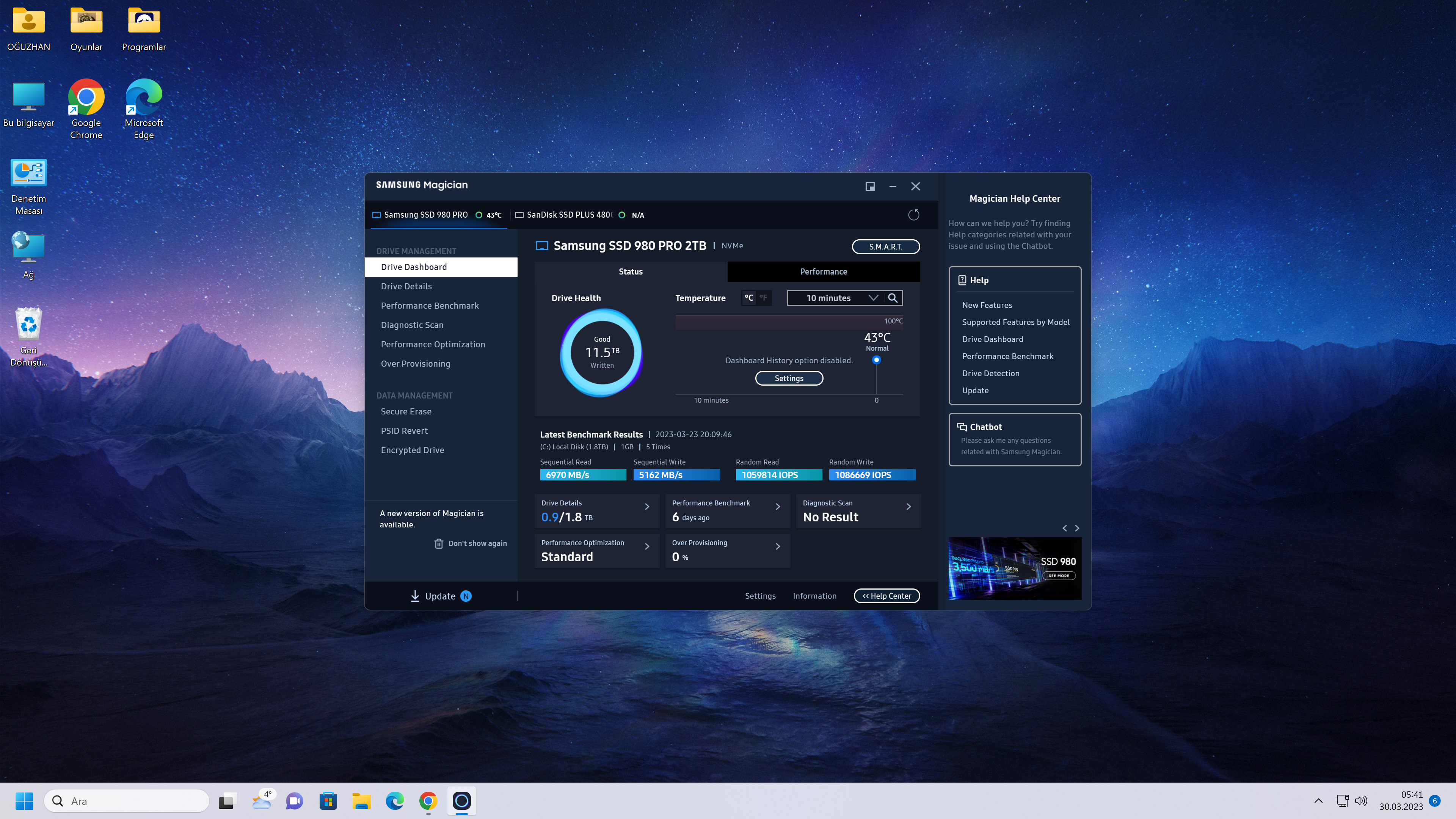Select the Samsung SSD 980 PRO drive tab

point(438,215)
